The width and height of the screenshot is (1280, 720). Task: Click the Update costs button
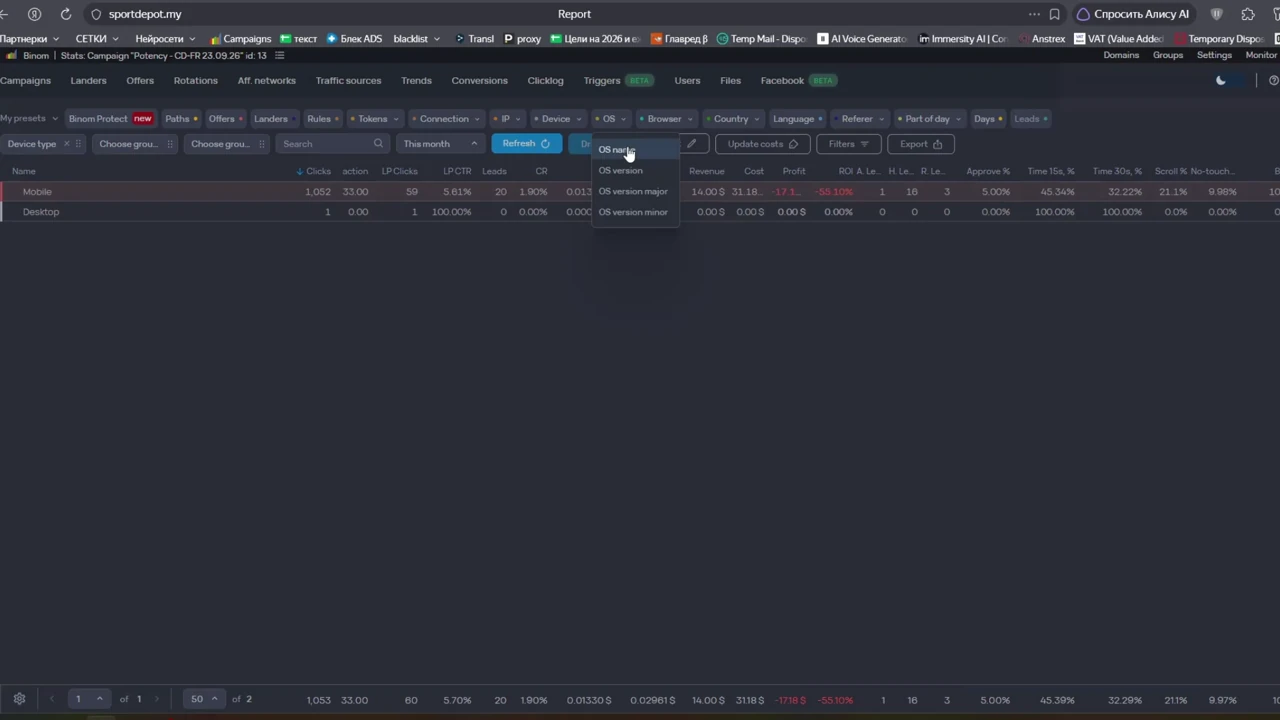click(x=762, y=144)
